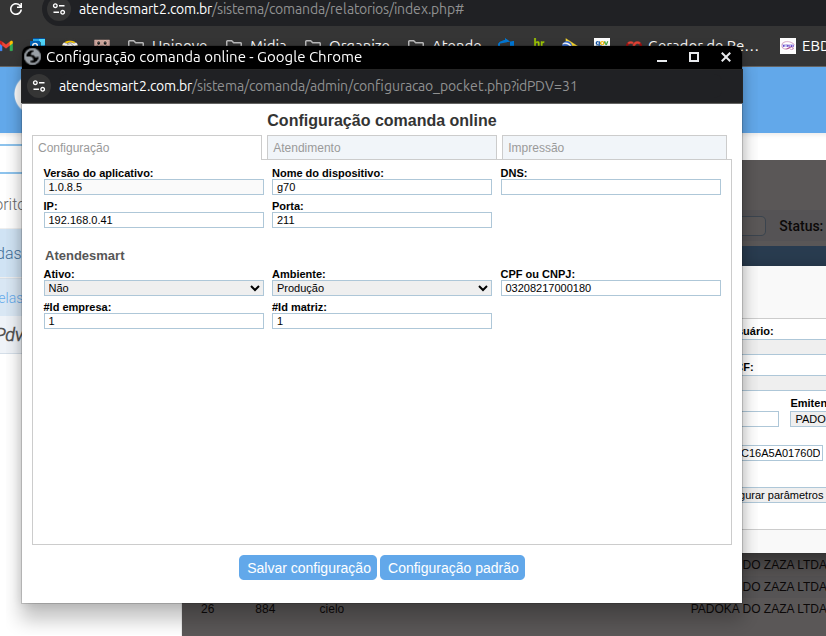Screen dimensions: 826x636
Task: Click the Porta field with 211
Action: [x=382, y=220]
